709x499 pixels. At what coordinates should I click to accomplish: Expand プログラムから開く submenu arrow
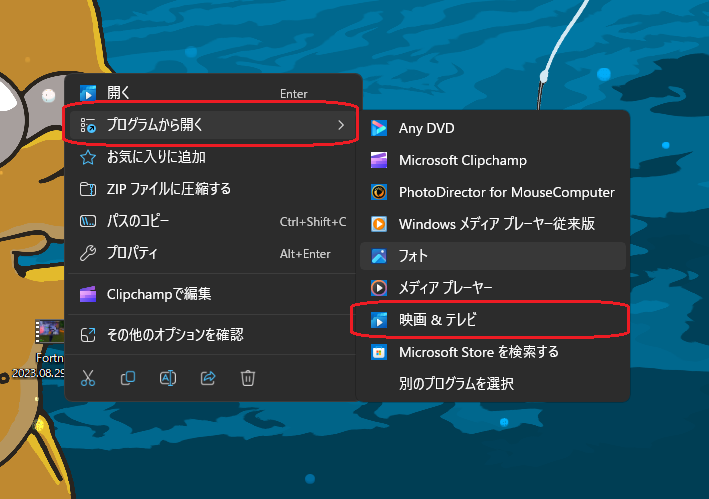(341, 125)
